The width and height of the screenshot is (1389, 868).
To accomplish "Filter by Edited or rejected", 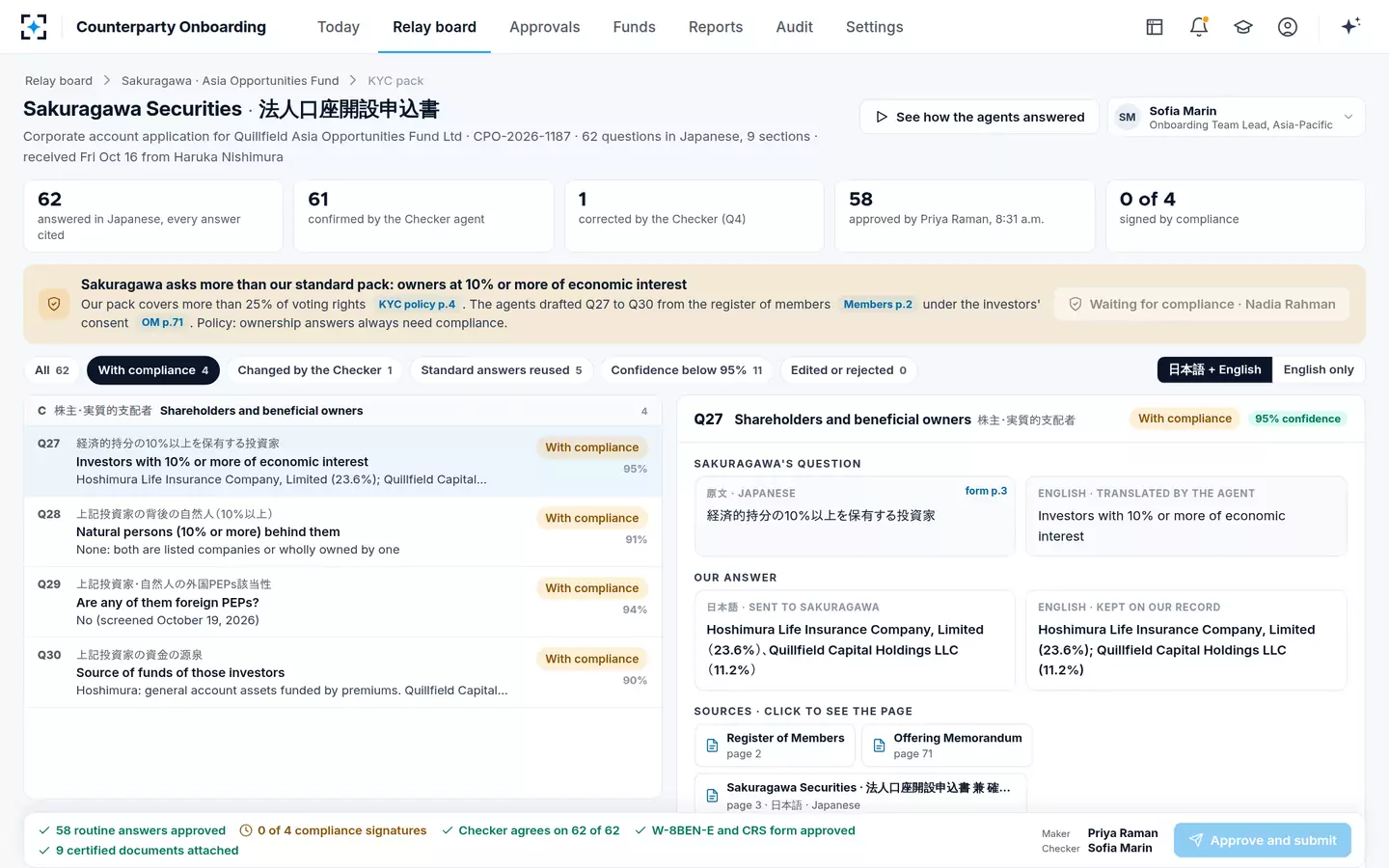I will (849, 370).
